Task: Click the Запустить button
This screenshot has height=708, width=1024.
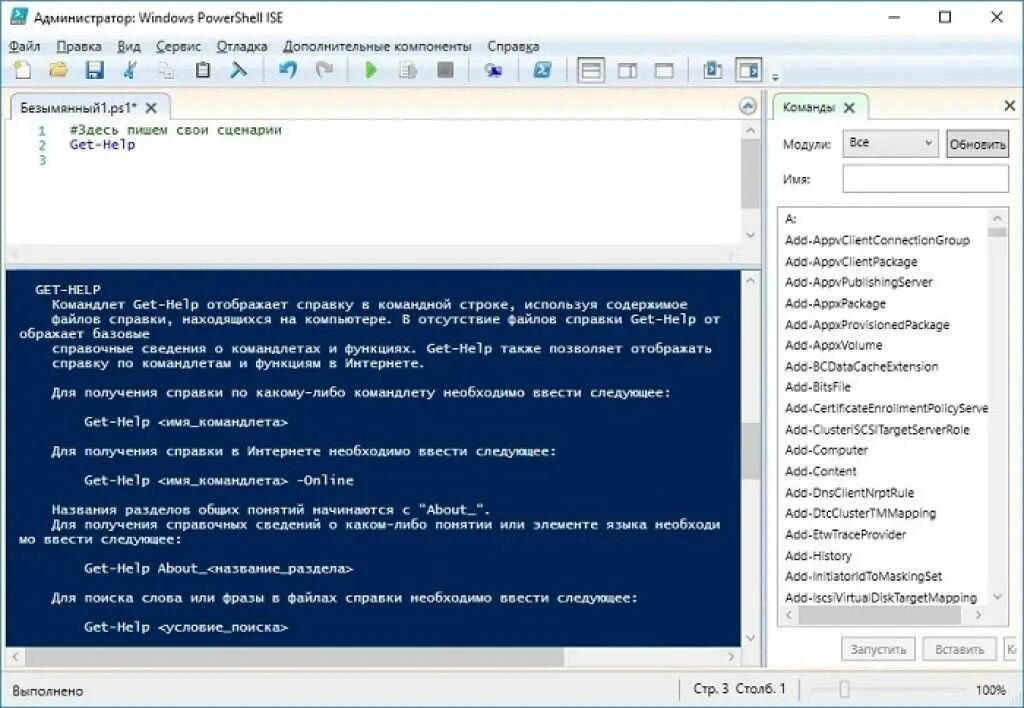Action: point(878,649)
